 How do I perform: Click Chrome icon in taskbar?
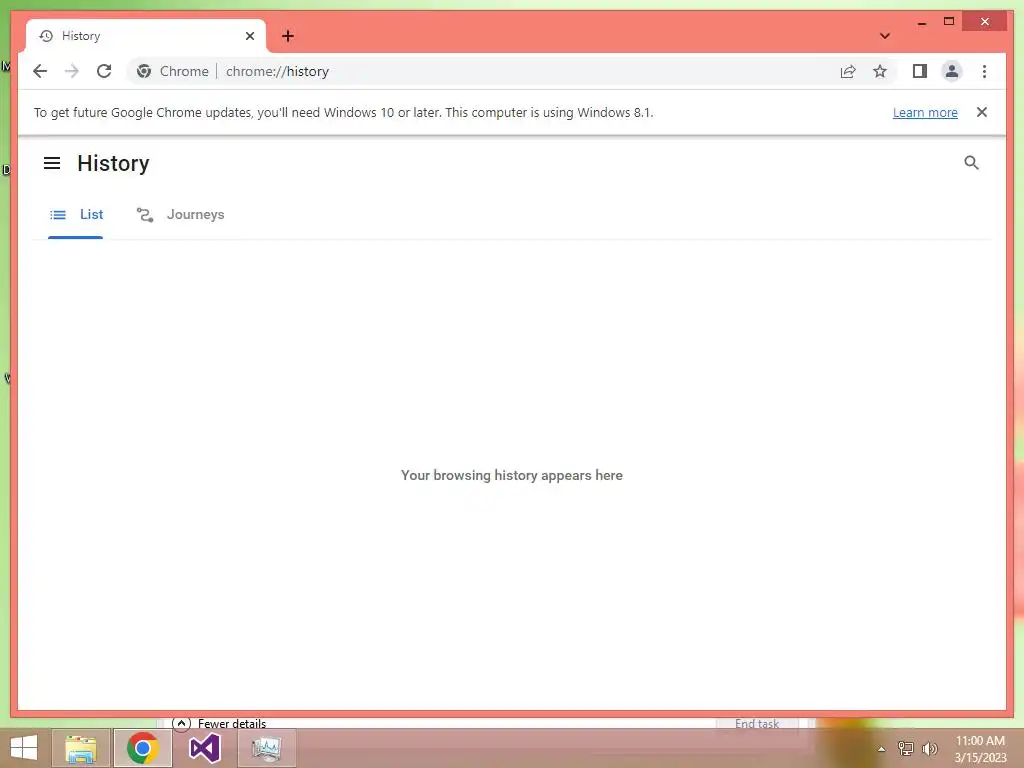(143, 748)
